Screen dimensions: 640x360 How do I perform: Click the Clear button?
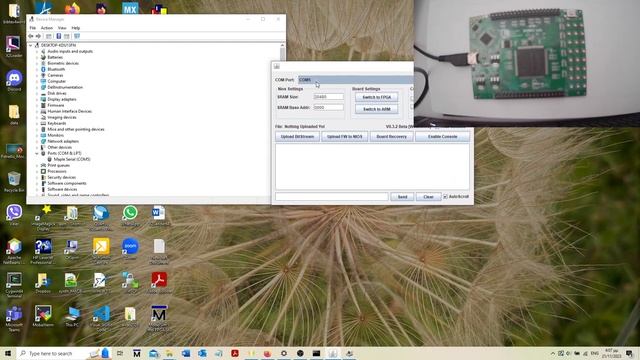[x=428, y=197]
